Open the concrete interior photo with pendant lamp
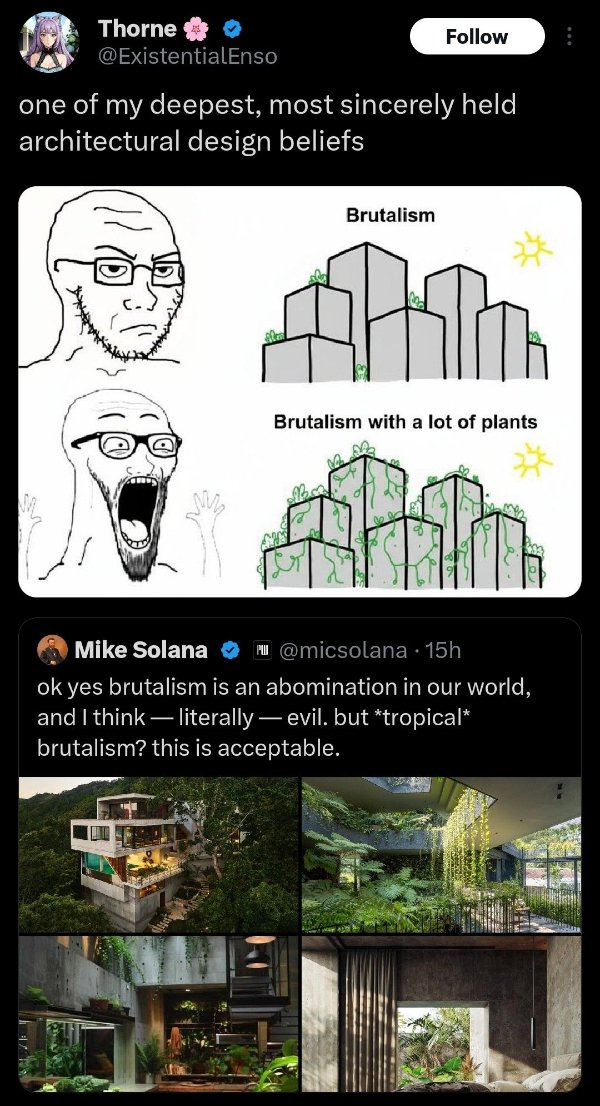Screen dimensions: 600x1106 coord(159,1014)
